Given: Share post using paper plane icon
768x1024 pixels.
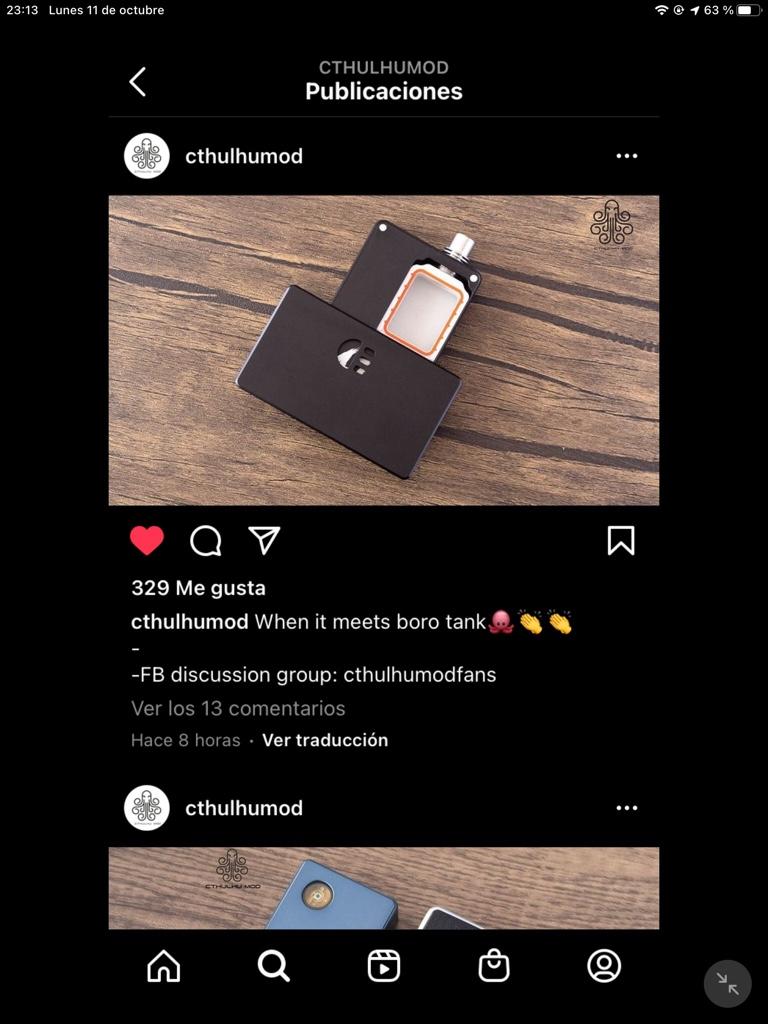Looking at the screenshot, I should [264, 541].
